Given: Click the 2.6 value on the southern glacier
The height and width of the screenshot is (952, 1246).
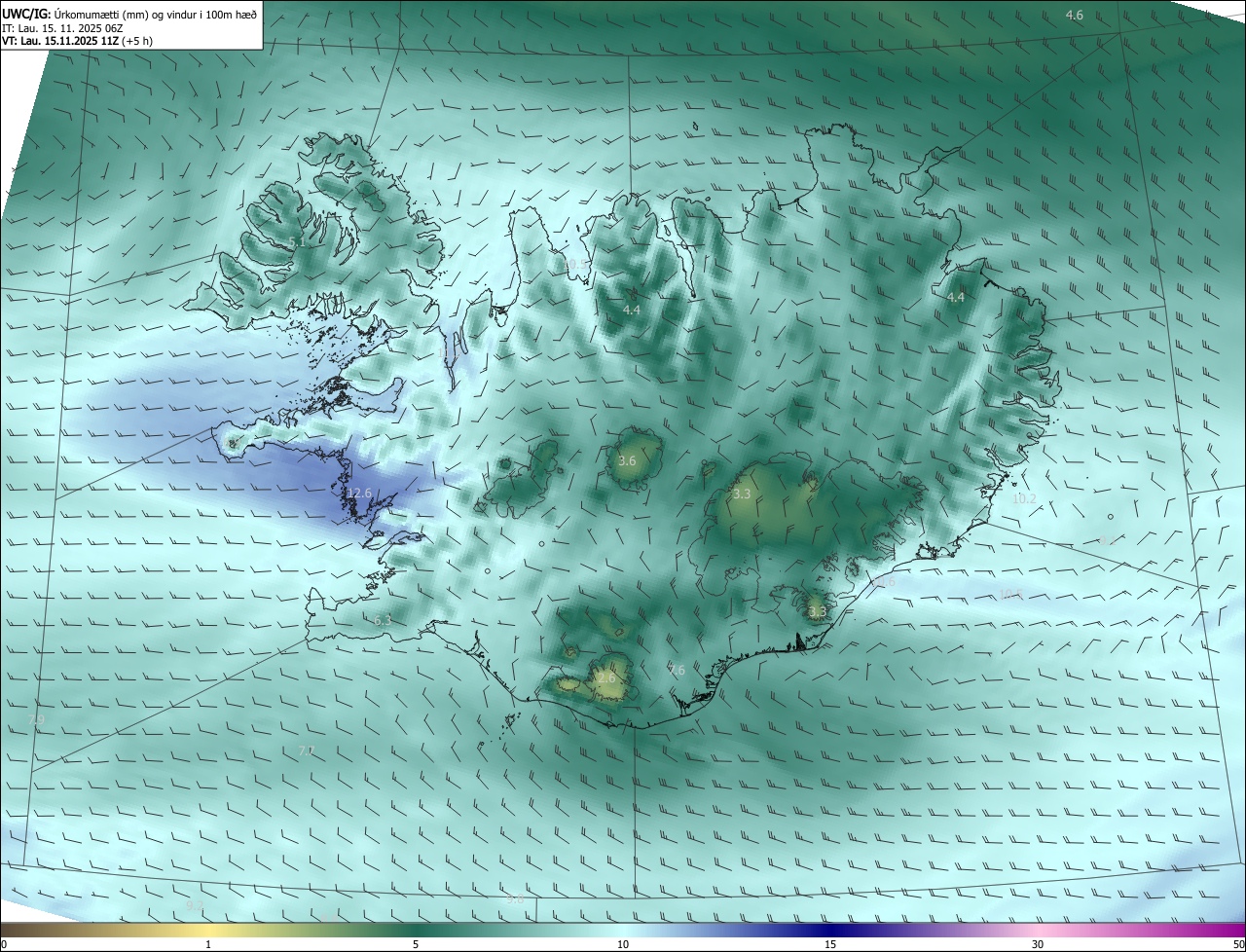Looking at the screenshot, I should pyautogui.click(x=606, y=677).
